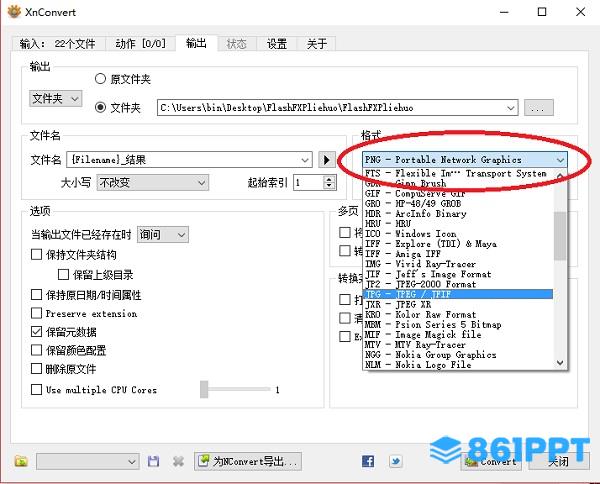Choose KRO - Kolor Raw Format
This screenshot has height=484, width=600.
pyautogui.click(x=458, y=315)
